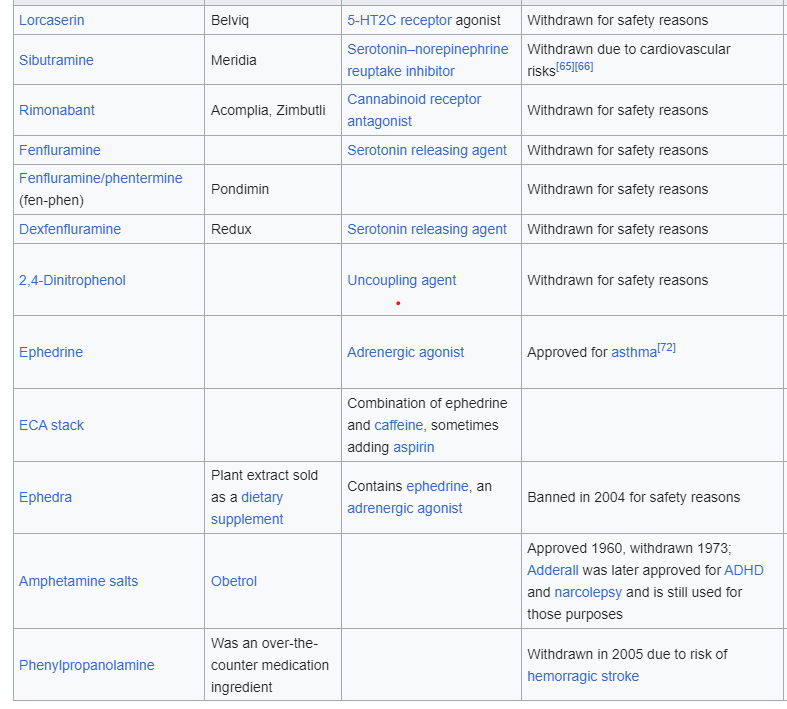Select '(fen-phen)' text

[51, 200]
